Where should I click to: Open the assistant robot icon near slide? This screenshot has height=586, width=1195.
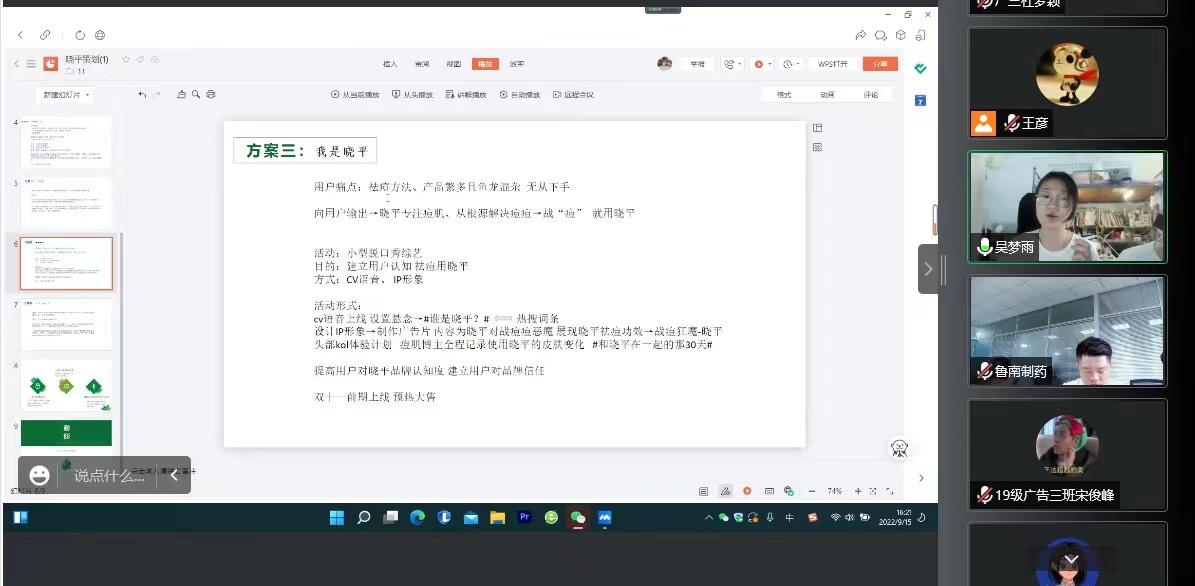(x=899, y=449)
